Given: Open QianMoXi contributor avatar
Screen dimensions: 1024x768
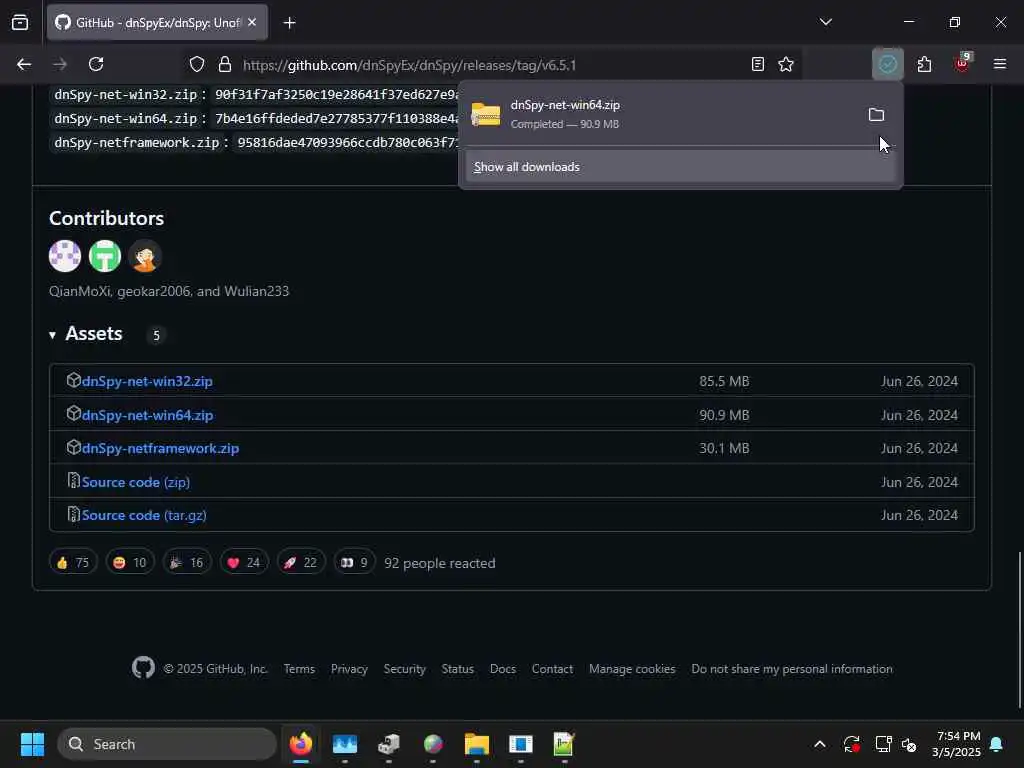Looking at the screenshot, I should pos(65,256).
